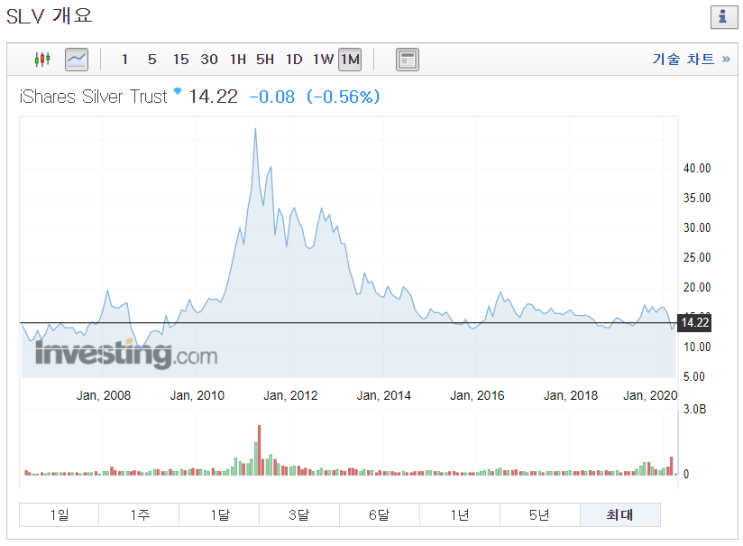743x546 pixels.
Task: Choose the 1주 range tab
Action: [x=139, y=515]
